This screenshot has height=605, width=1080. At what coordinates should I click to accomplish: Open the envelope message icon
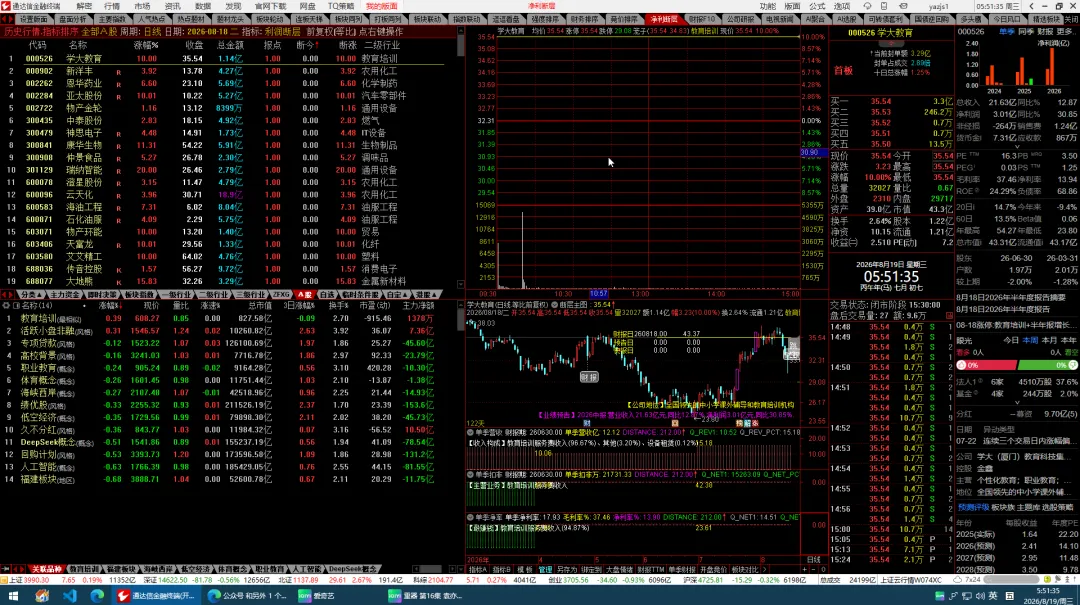click(903, 6)
